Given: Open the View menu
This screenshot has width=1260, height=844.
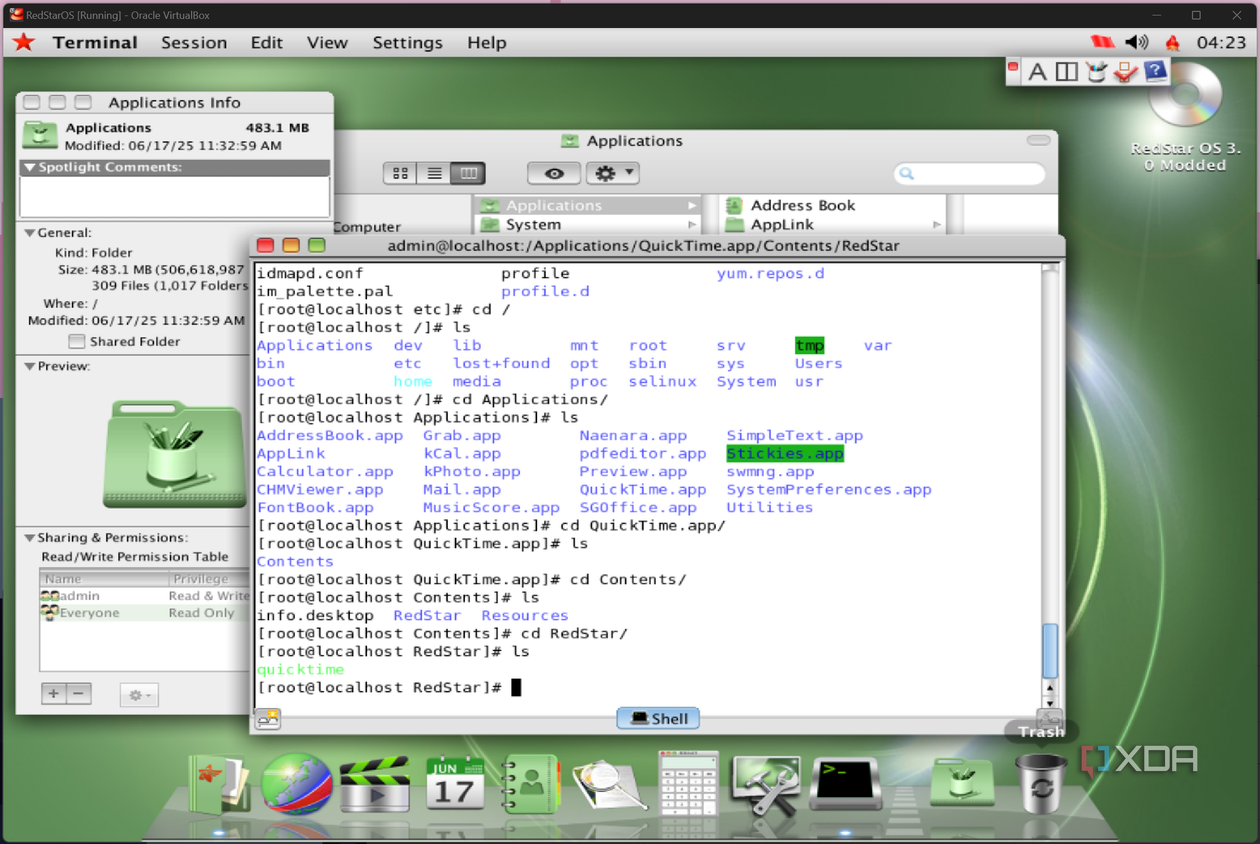Looking at the screenshot, I should (x=327, y=42).
